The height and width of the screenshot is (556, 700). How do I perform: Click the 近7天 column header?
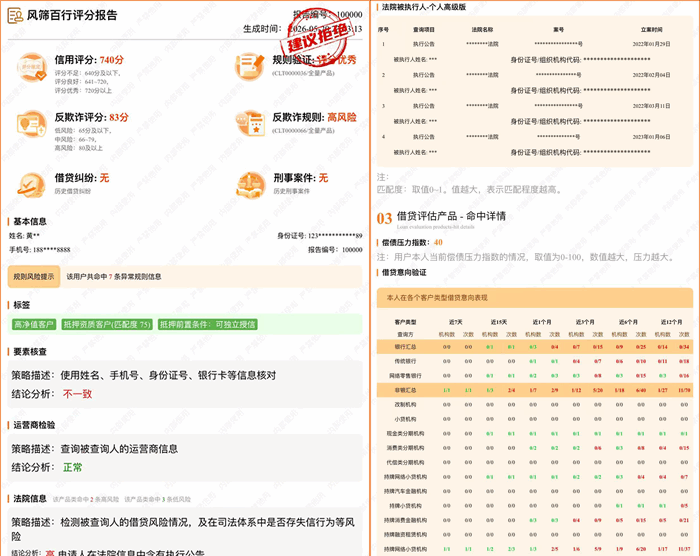[456, 322]
